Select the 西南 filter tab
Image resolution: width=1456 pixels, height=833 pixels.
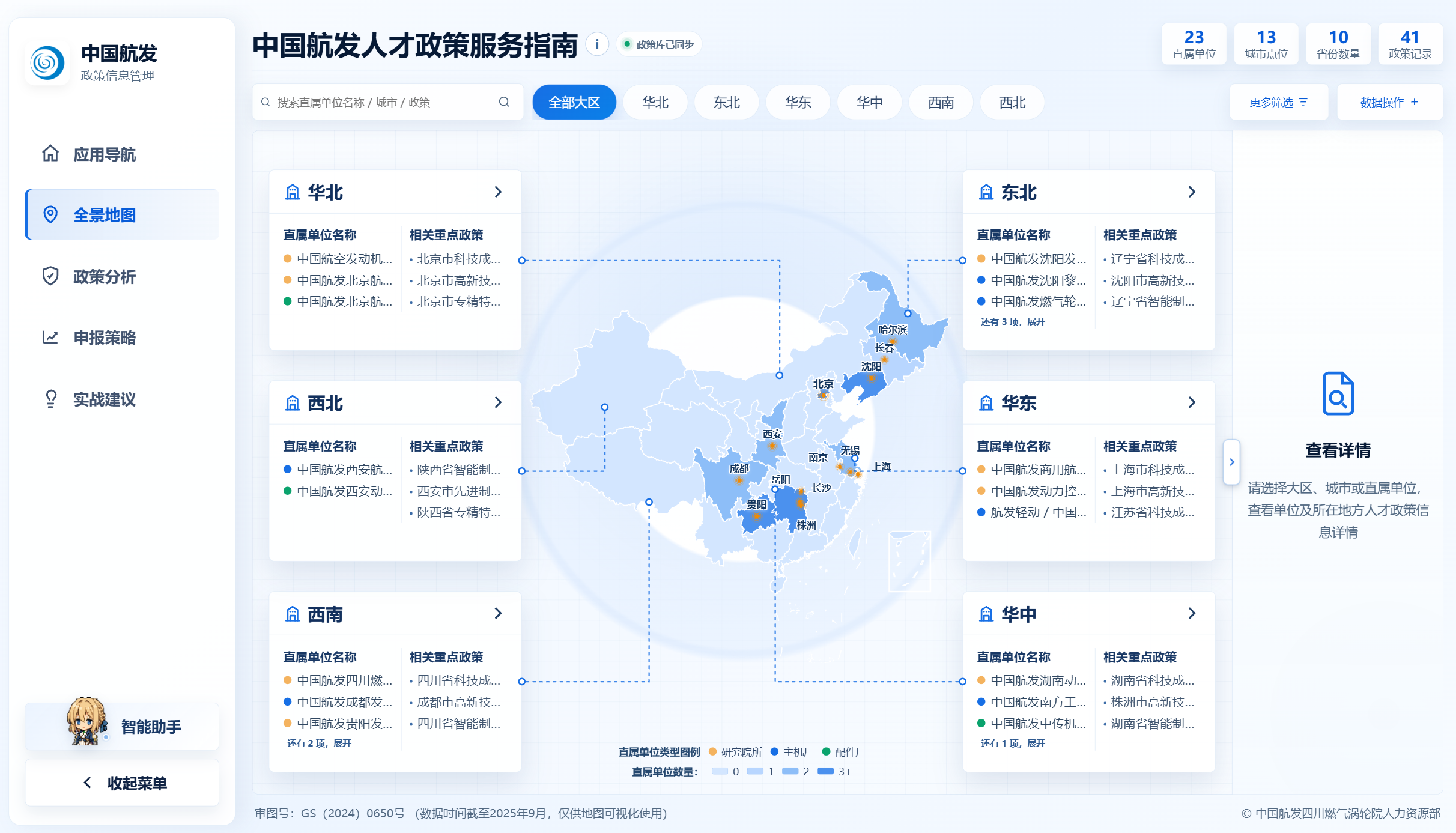(x=941, y=102)
